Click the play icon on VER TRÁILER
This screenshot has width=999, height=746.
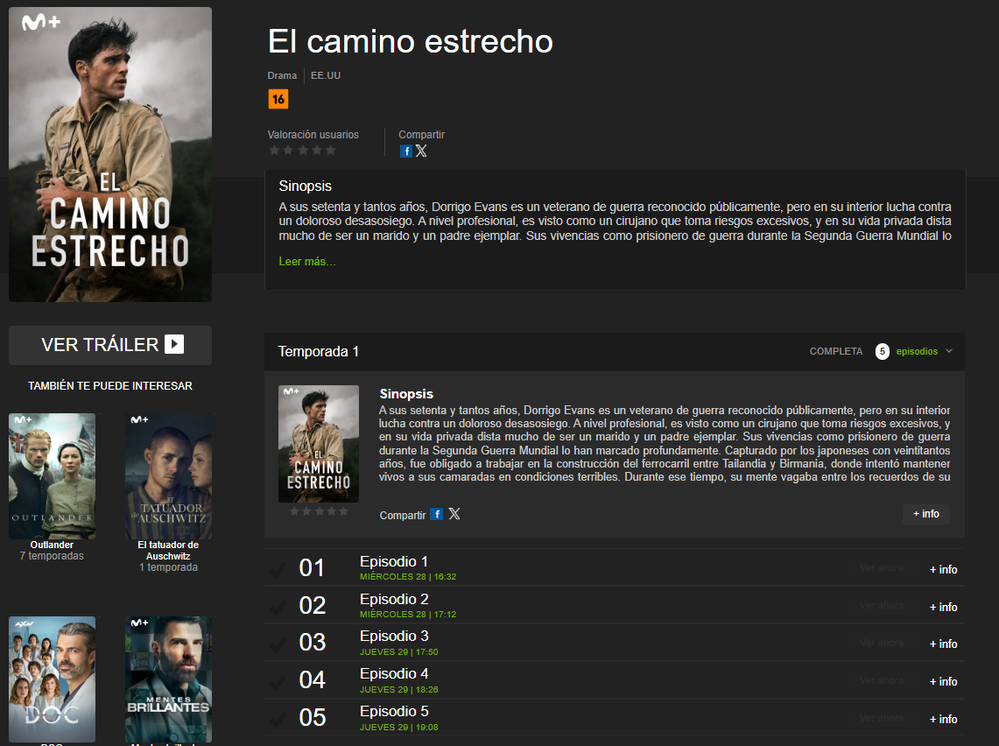(174, 345)
